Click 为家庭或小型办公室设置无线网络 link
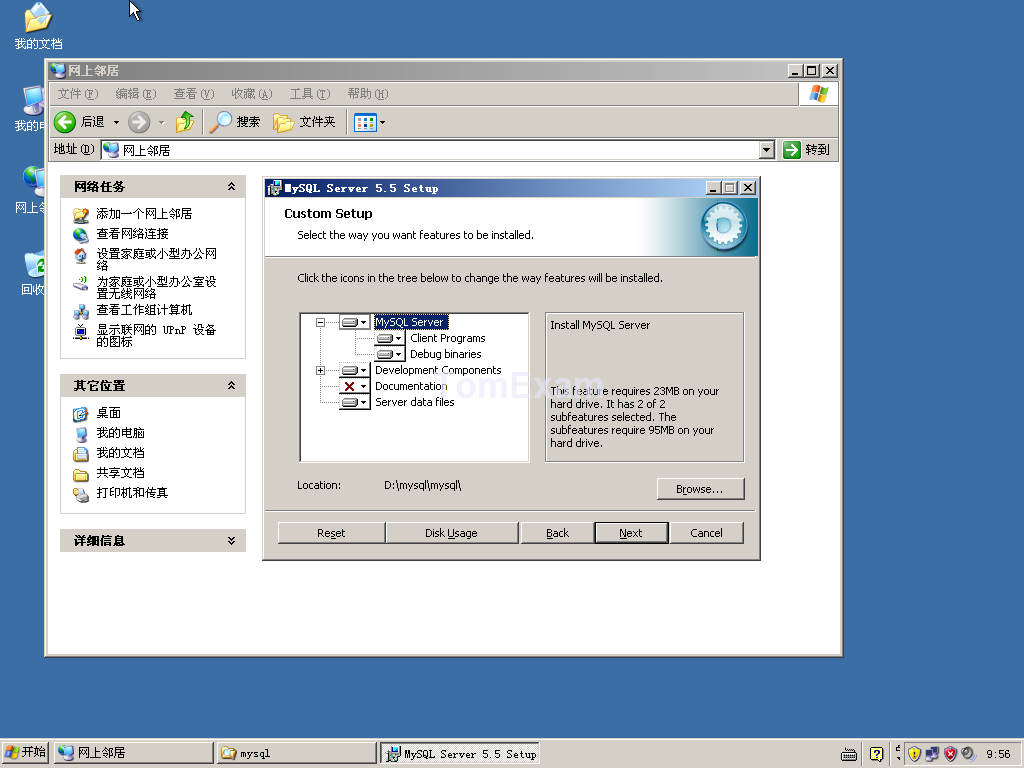 pos(156,287)
